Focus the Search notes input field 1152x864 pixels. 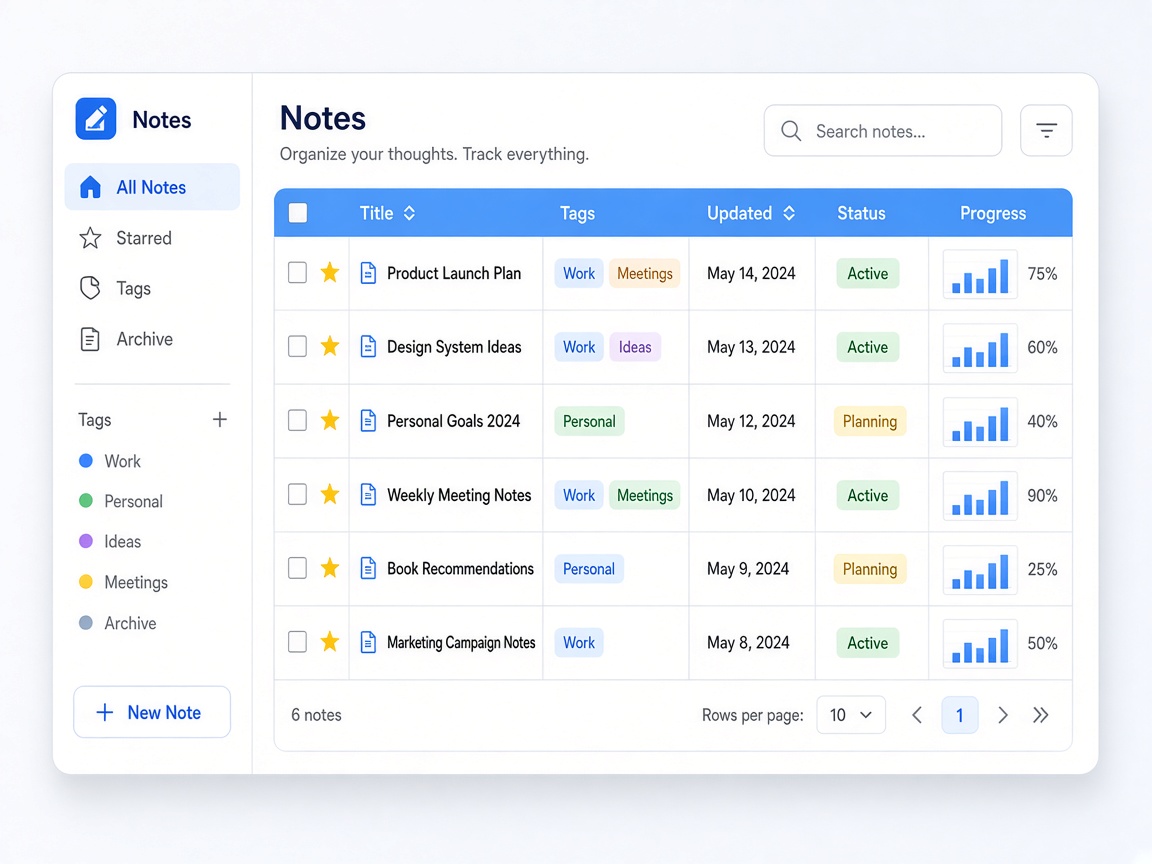point(883,131)
